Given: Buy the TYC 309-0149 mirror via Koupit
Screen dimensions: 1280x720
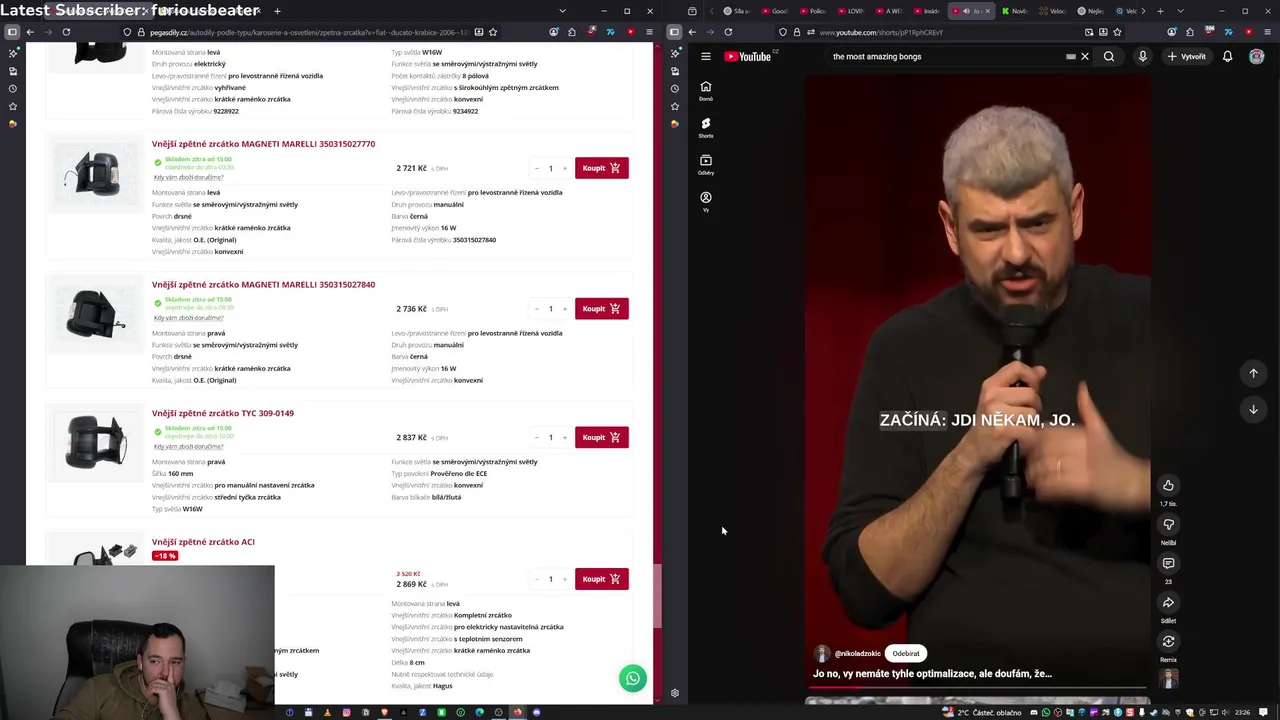Looking at the screenshot, I should pos(601,437).
